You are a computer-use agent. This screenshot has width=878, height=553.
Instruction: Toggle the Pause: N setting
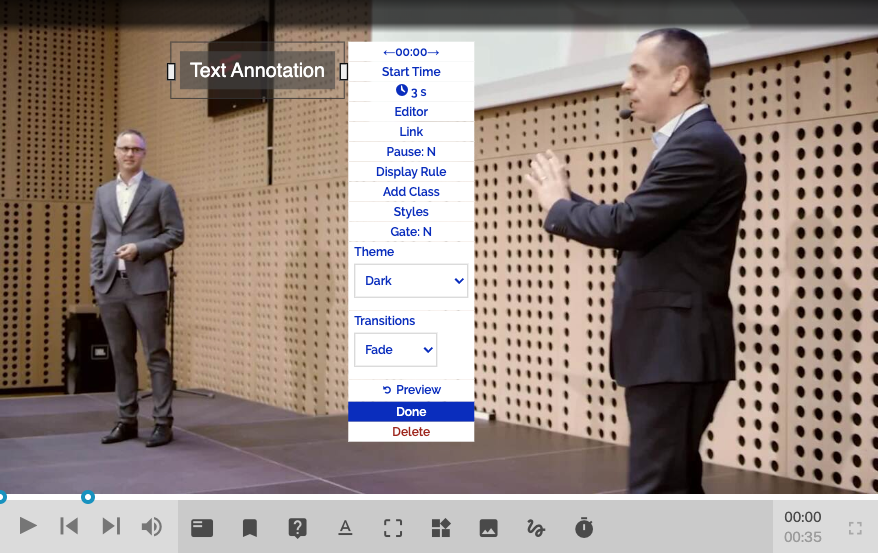(x=411, y=152)
